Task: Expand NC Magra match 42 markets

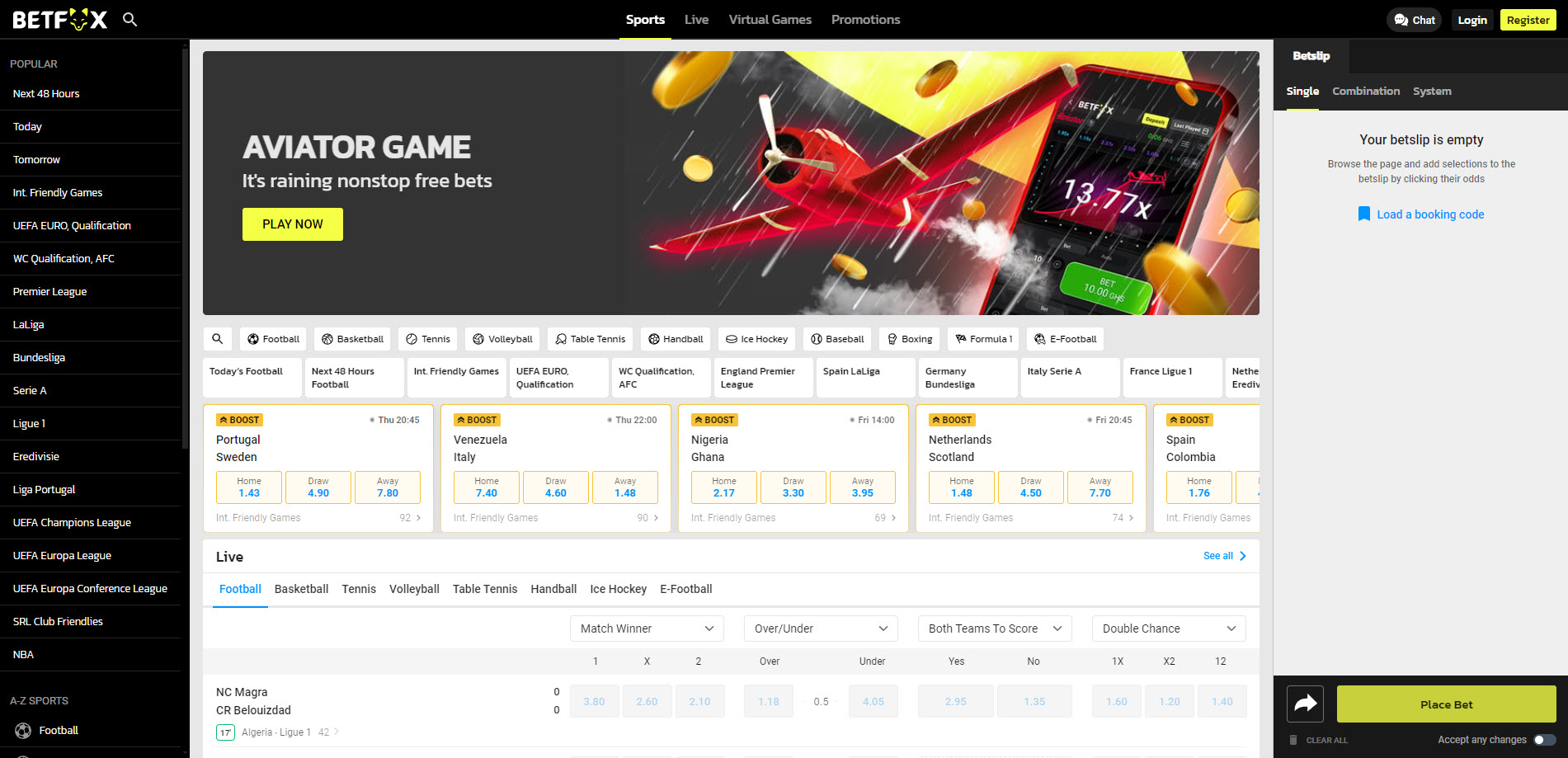Action: click(329, 732)
